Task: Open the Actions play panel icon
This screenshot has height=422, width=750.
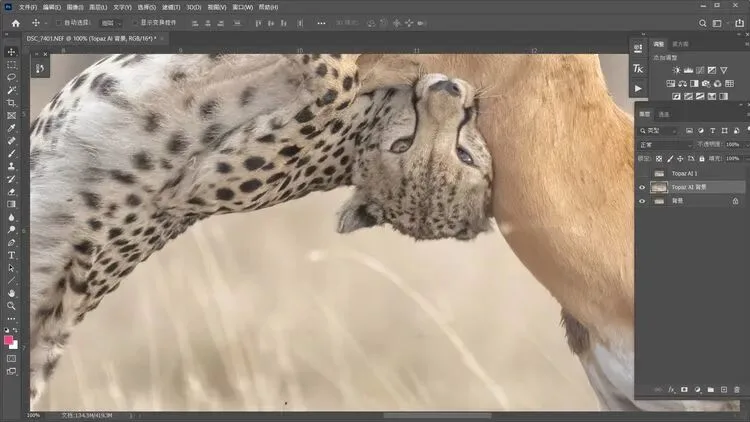Action: [638, 89]
